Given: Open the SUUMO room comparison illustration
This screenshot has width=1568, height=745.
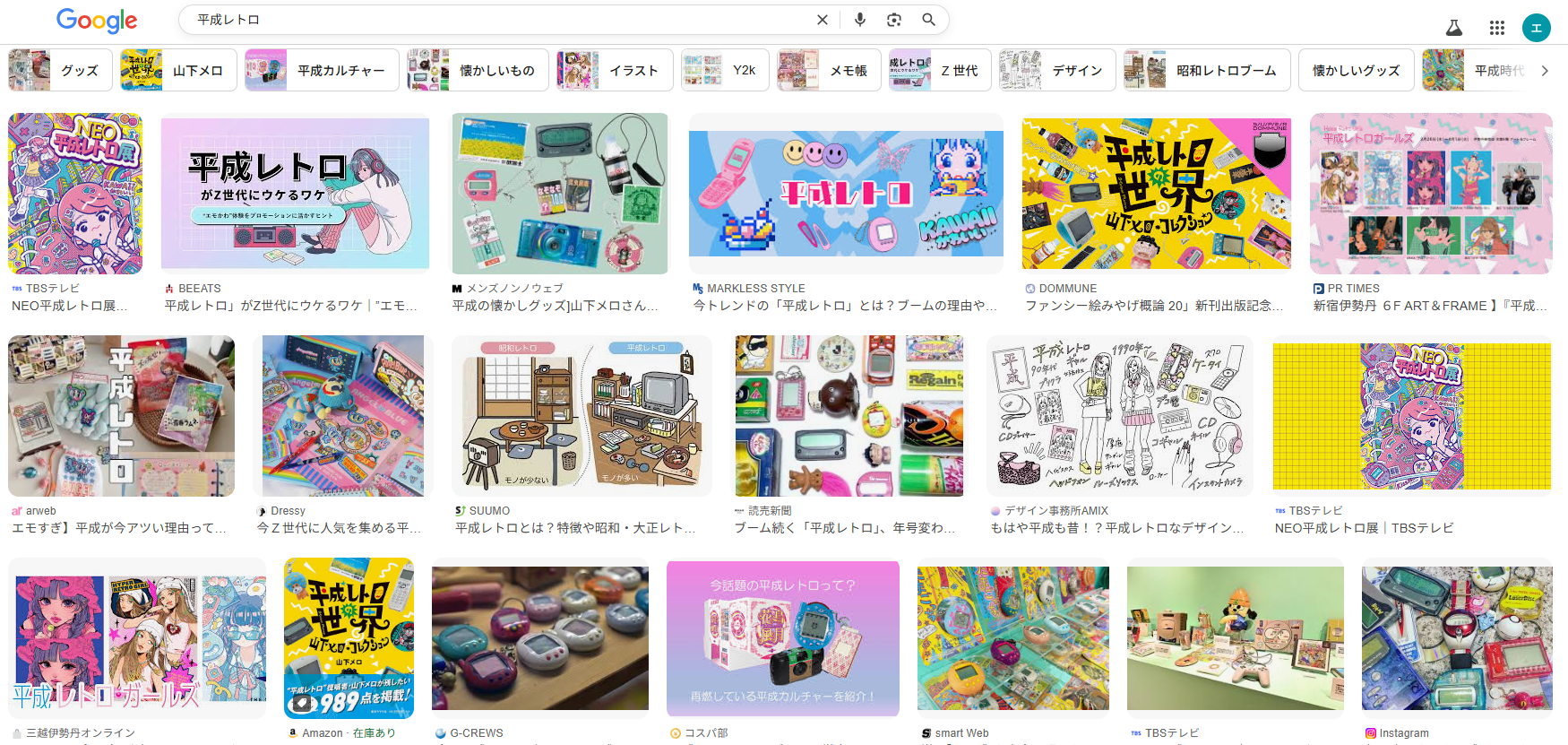Looking at the screenshot, I should tap(582, 416).
